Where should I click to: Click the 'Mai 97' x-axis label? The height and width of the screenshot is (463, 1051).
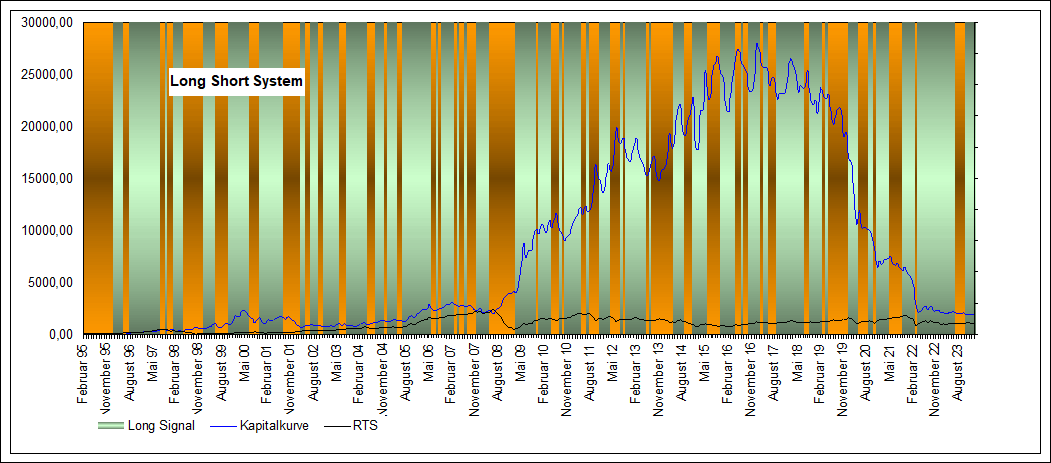(153, 363)
